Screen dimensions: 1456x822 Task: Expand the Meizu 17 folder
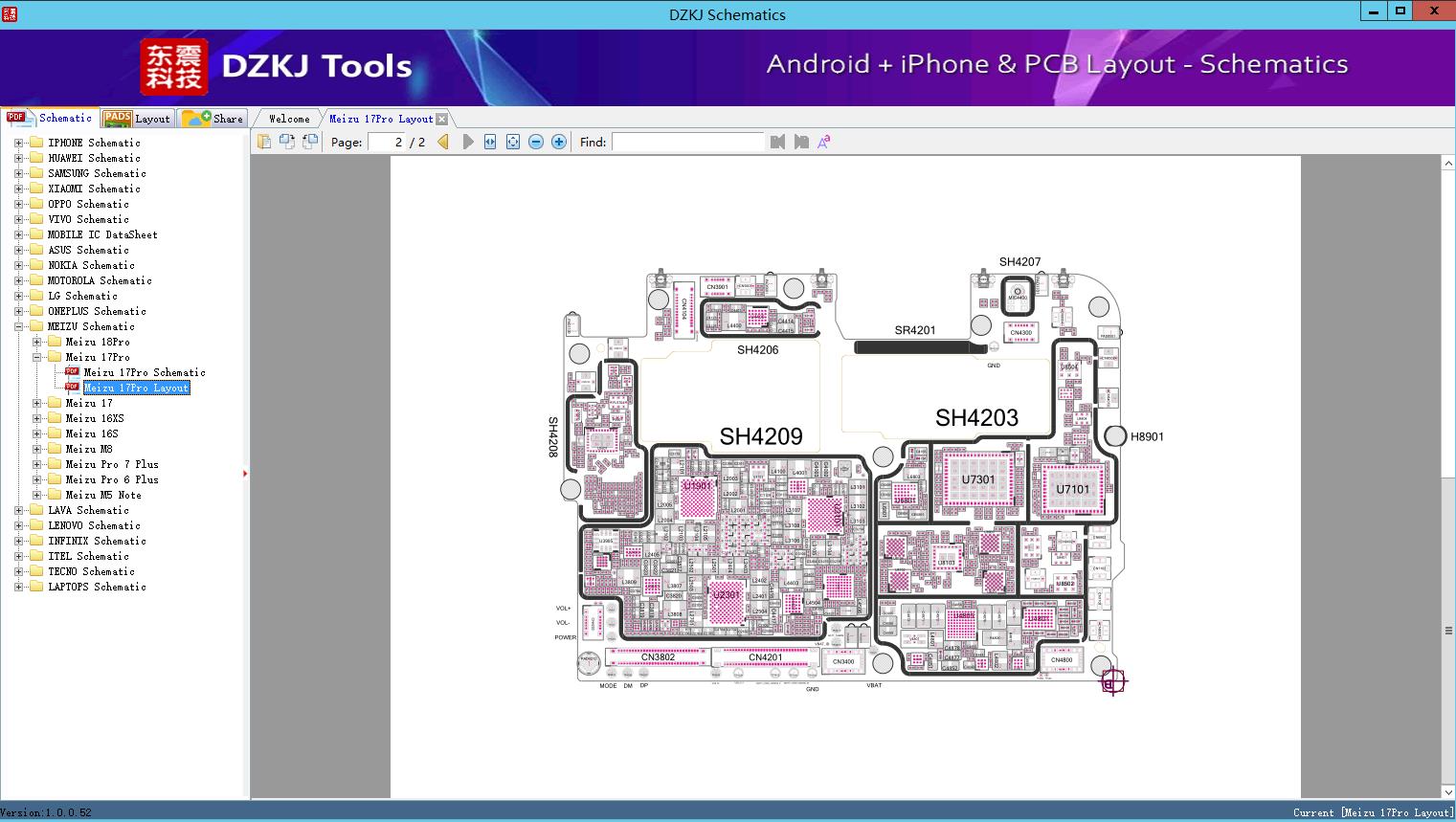point(36,403)
